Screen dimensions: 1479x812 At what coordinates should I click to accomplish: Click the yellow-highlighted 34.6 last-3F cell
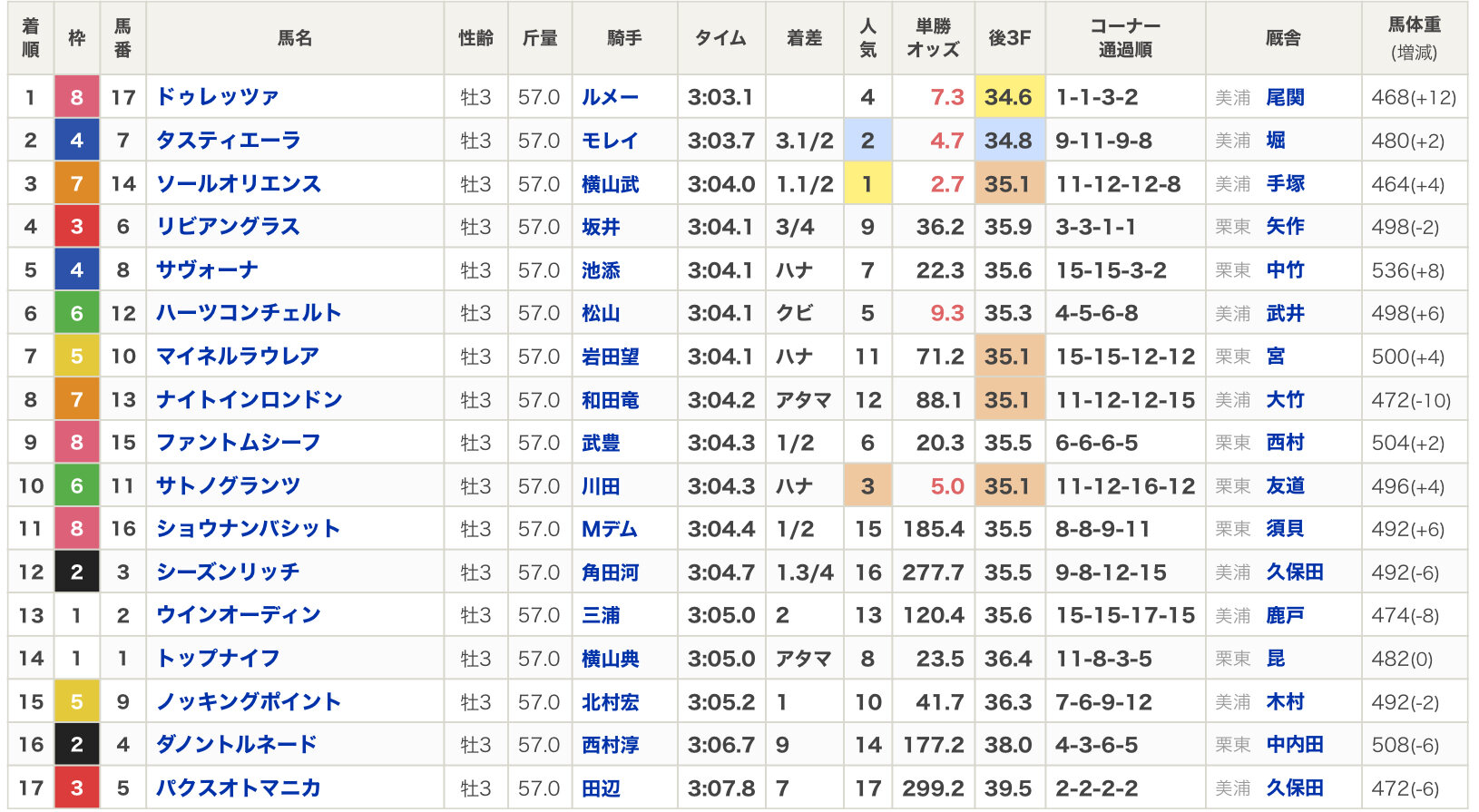1009,97
